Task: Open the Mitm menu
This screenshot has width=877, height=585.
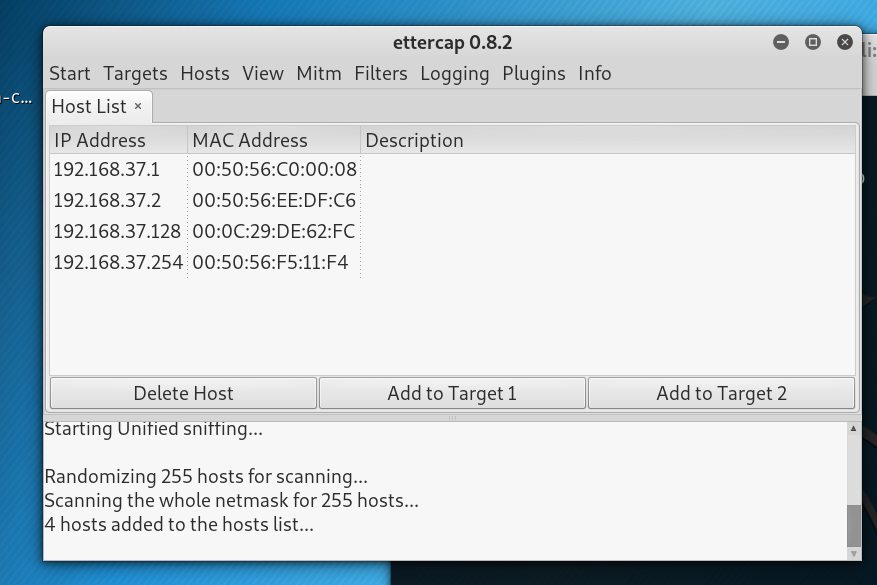Action: click(319, 73)
